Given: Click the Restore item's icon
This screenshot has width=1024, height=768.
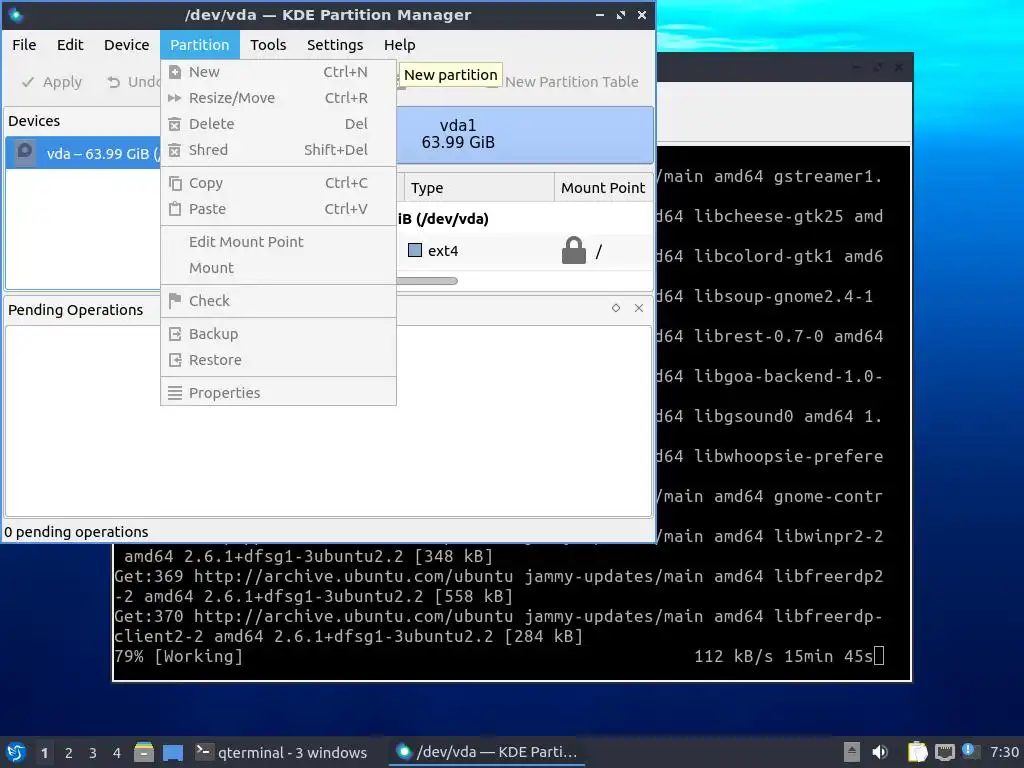Looking at the screenshot, I should click(x=175, y=360).
